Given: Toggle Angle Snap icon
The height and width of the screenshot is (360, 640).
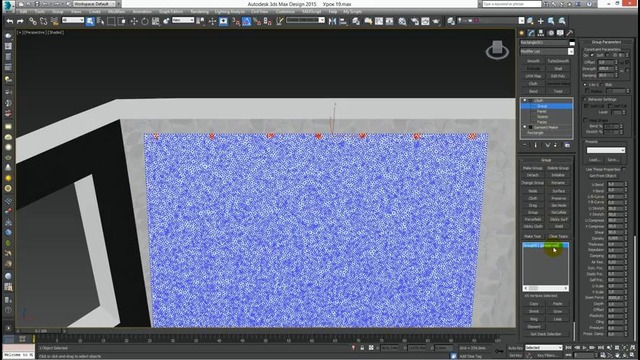Looking at the screenshot, I should coord(247,21).
